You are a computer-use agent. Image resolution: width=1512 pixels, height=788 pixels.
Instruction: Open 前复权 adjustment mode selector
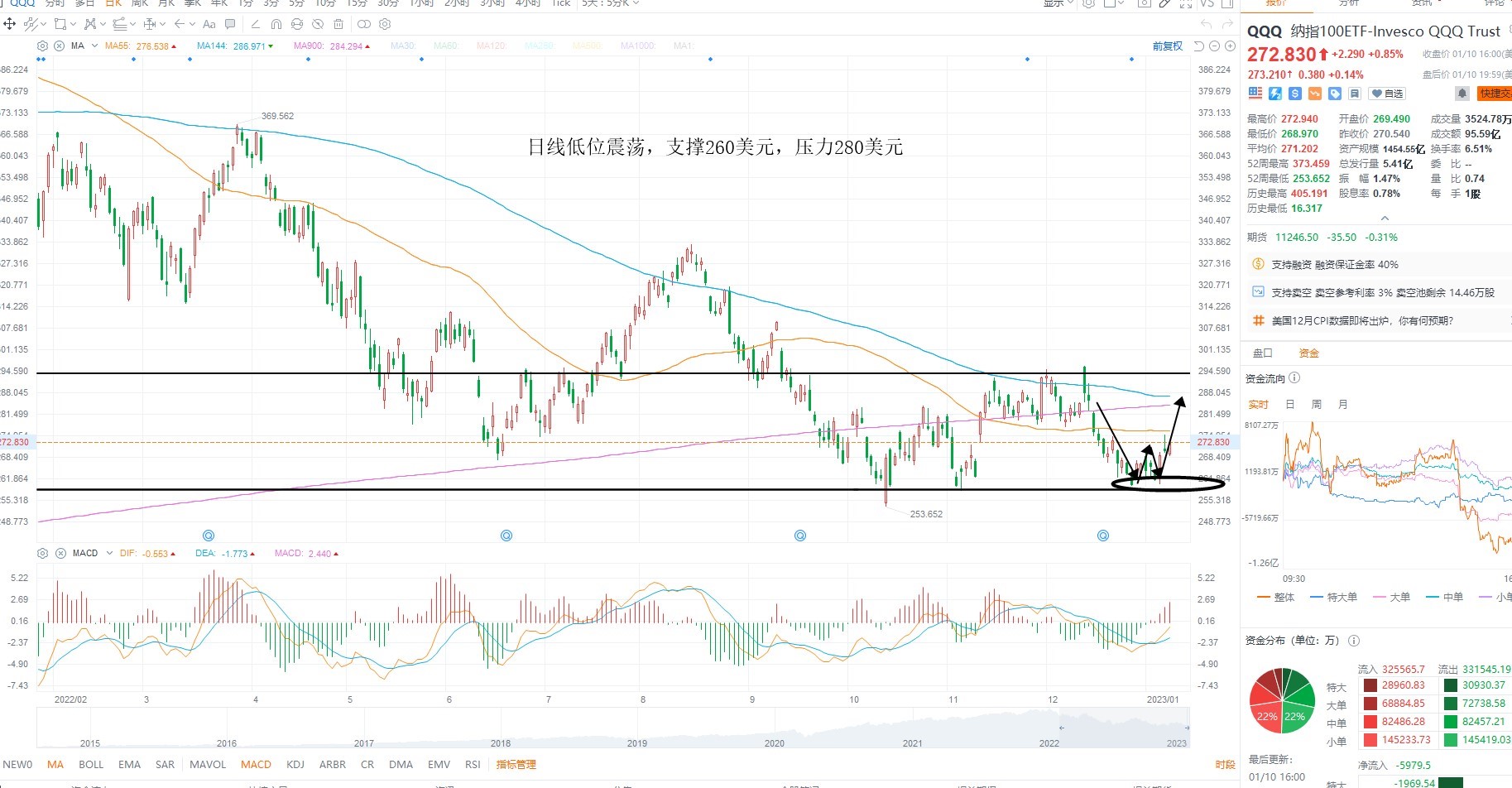pyautogui.click(x=1168, y=46)
